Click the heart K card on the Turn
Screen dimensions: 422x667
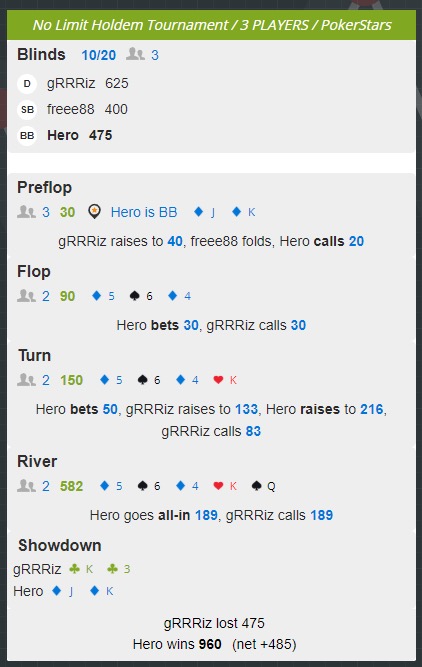coord(225,380)
